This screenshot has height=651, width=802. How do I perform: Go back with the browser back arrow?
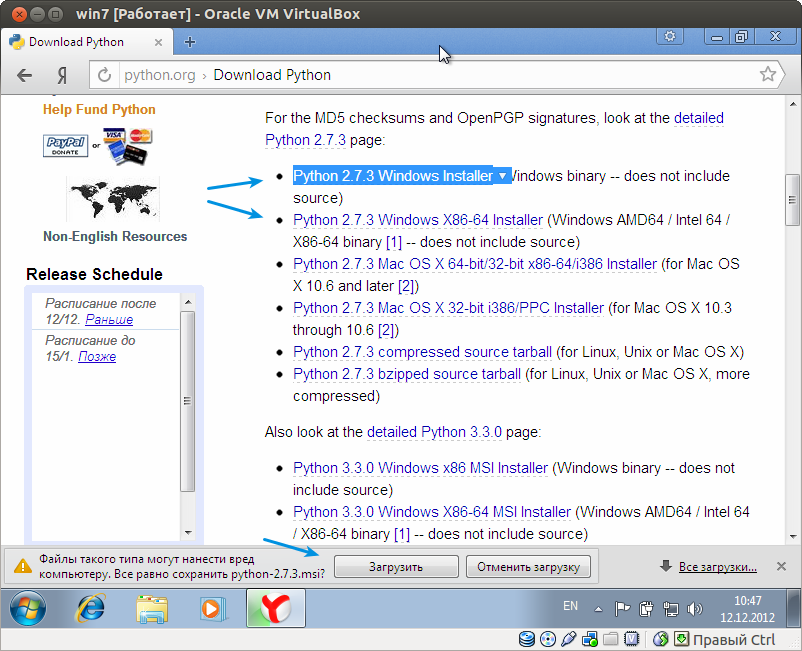[25, 75]
